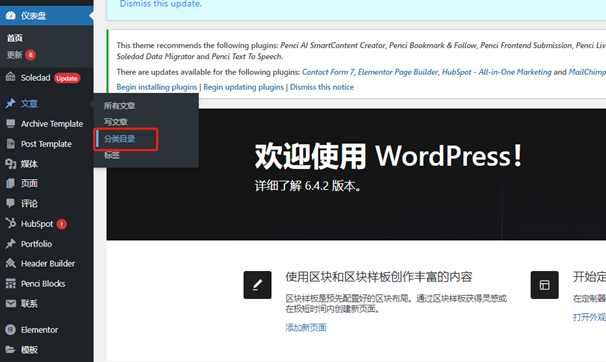Click the HubSpot sprocket icon

coord(10,223)
